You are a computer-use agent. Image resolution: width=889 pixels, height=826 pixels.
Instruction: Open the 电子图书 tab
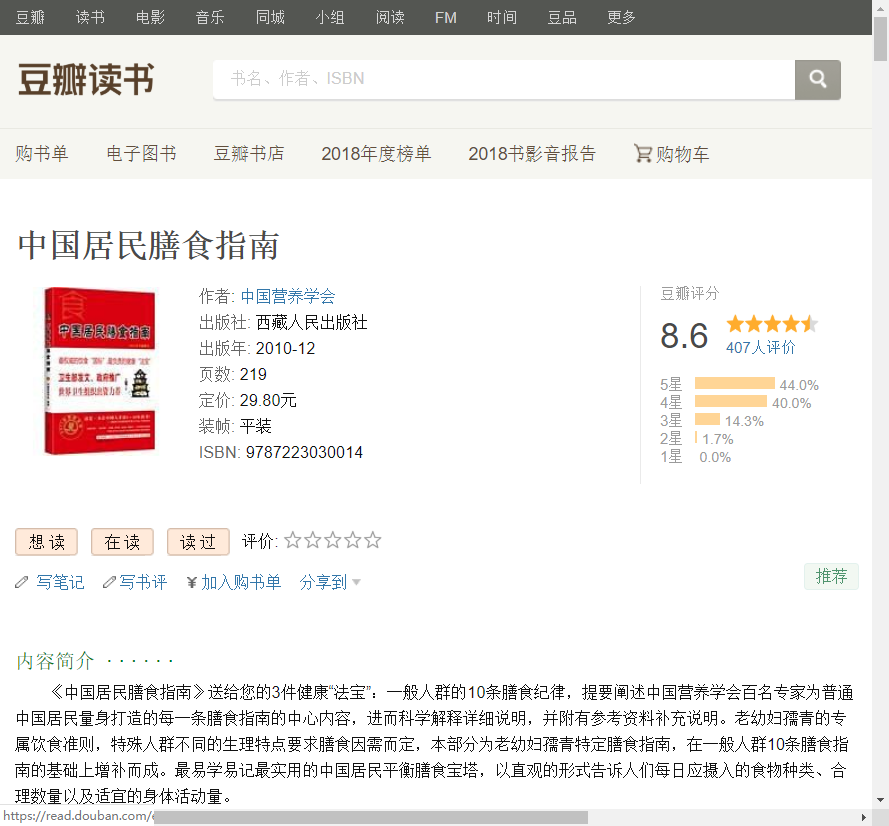click(x=142, y=154)
